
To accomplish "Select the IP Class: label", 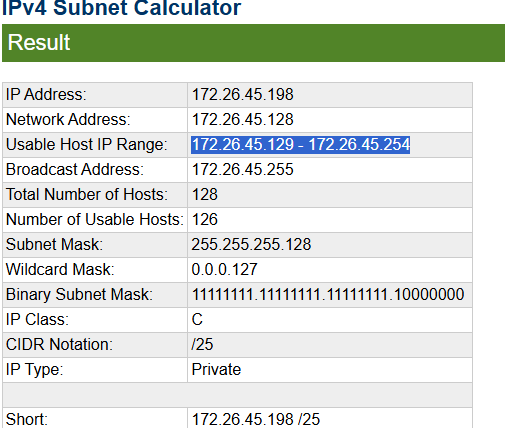I will tap(37, 319).
